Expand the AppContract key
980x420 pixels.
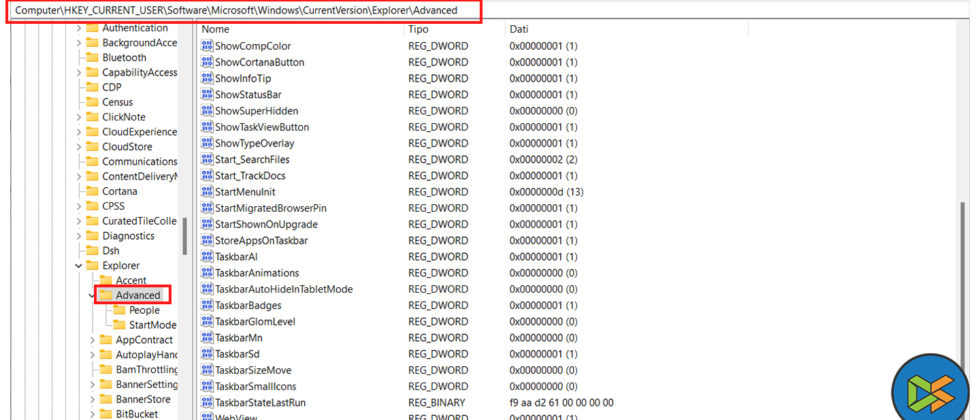(x=92, y=340)
